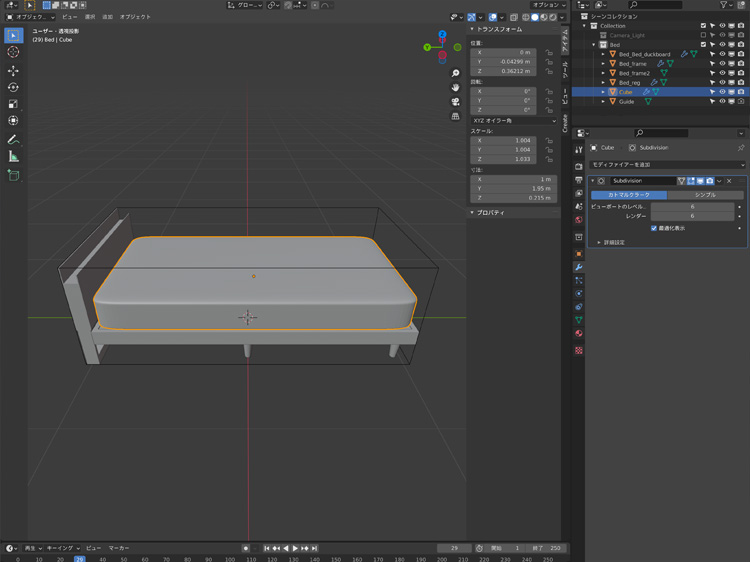Image resolution: width=750 pixels, height=562 pixels.
Task: Open the モディファイアーを追加 dropdown
Action: coord(667,164)
